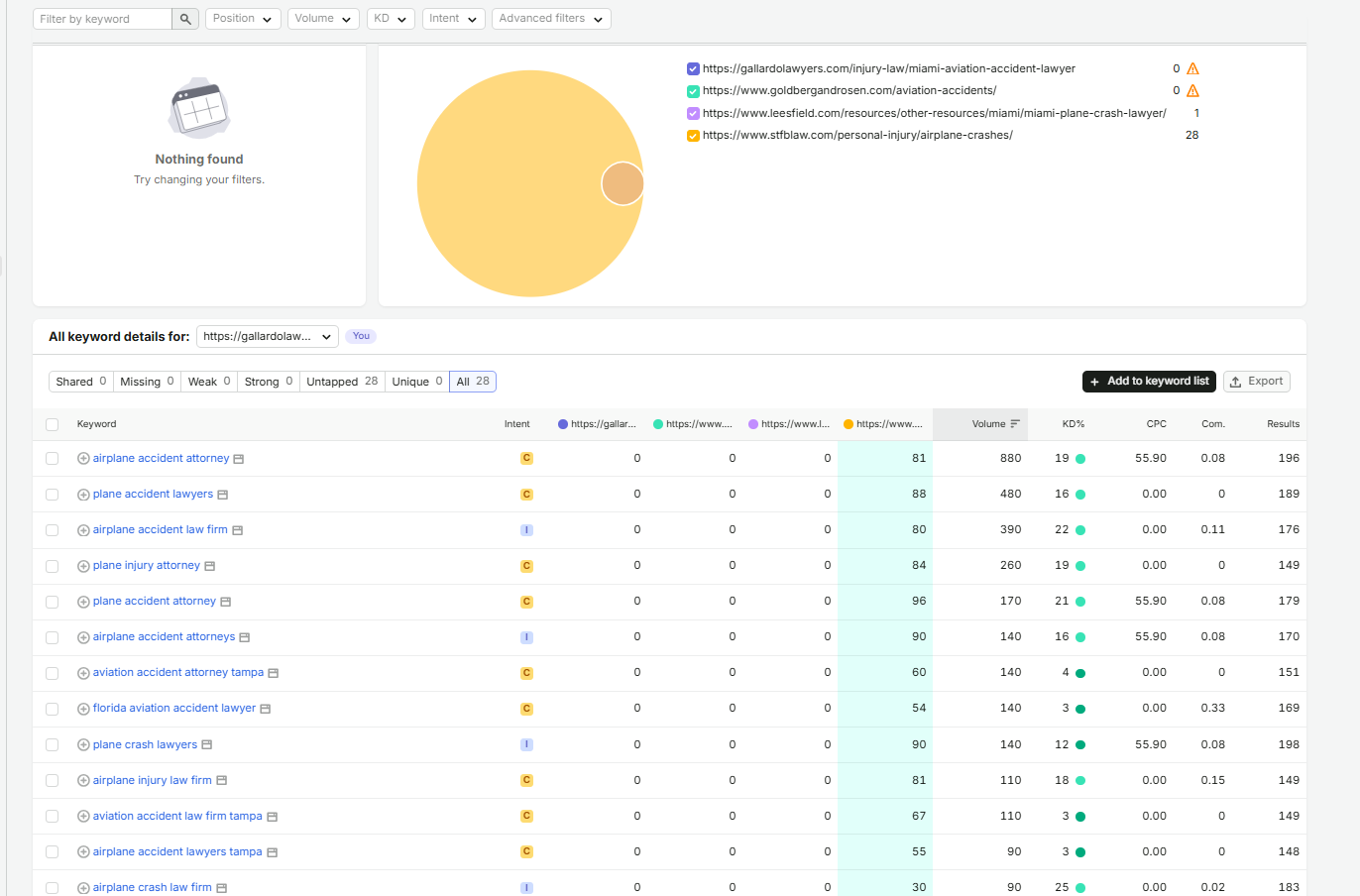The width and height of the screenshot is (1360, 896).
Task: View SERP icon for 'plane injury attorney'
Action: (x=210, y=566)
